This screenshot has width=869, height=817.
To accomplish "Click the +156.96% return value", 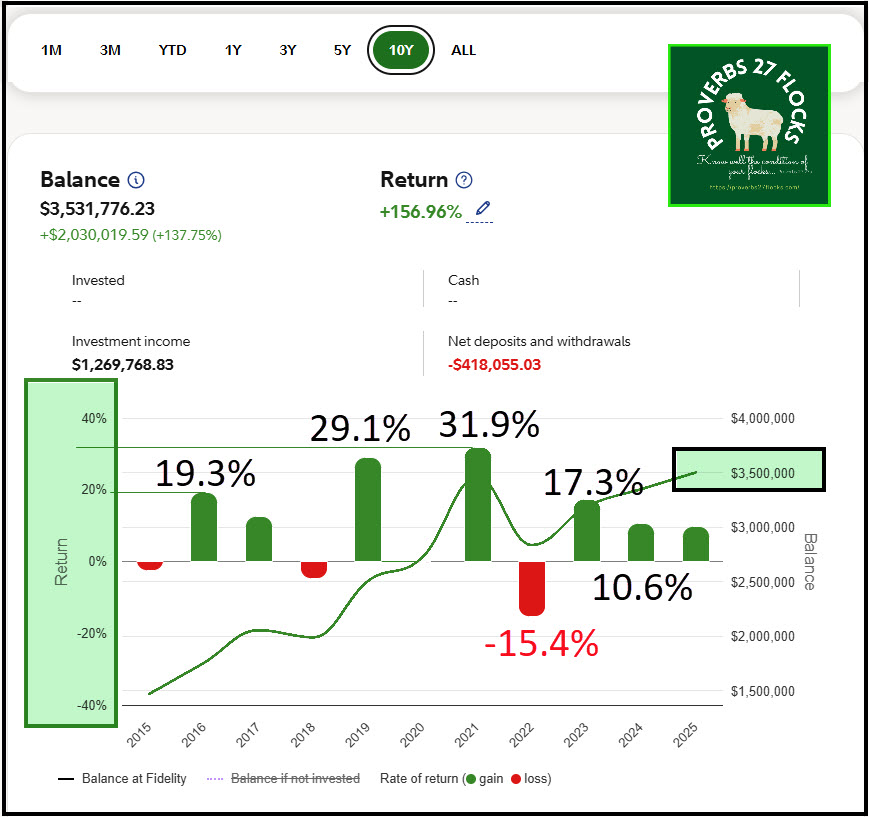I will point(421,211).
